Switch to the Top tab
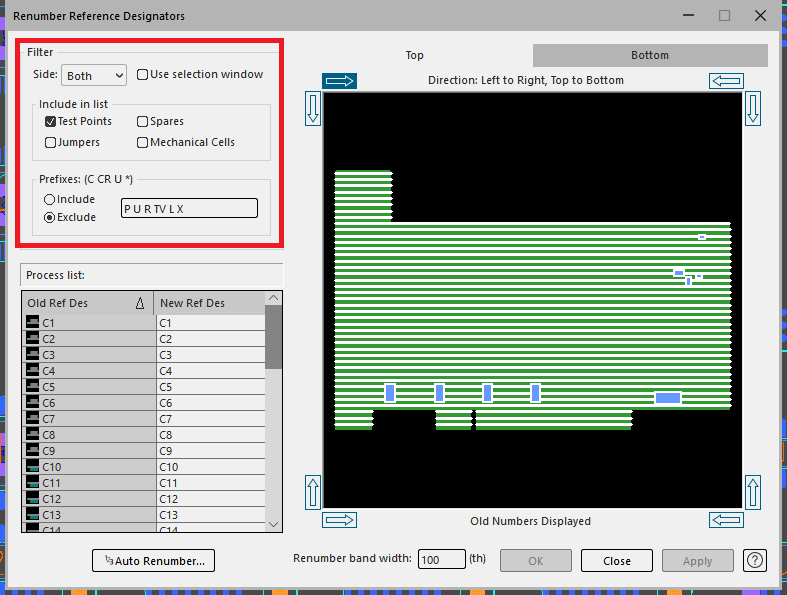This screenshot has height=595, width=787. pos(414,55)
